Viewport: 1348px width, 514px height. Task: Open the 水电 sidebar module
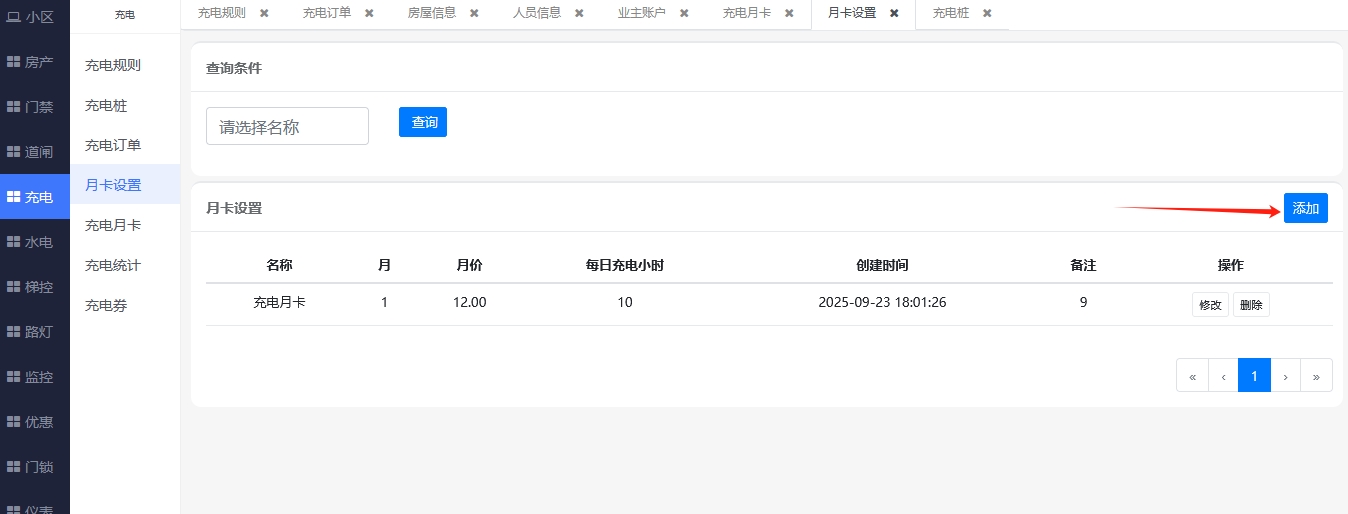click(34, 242)
